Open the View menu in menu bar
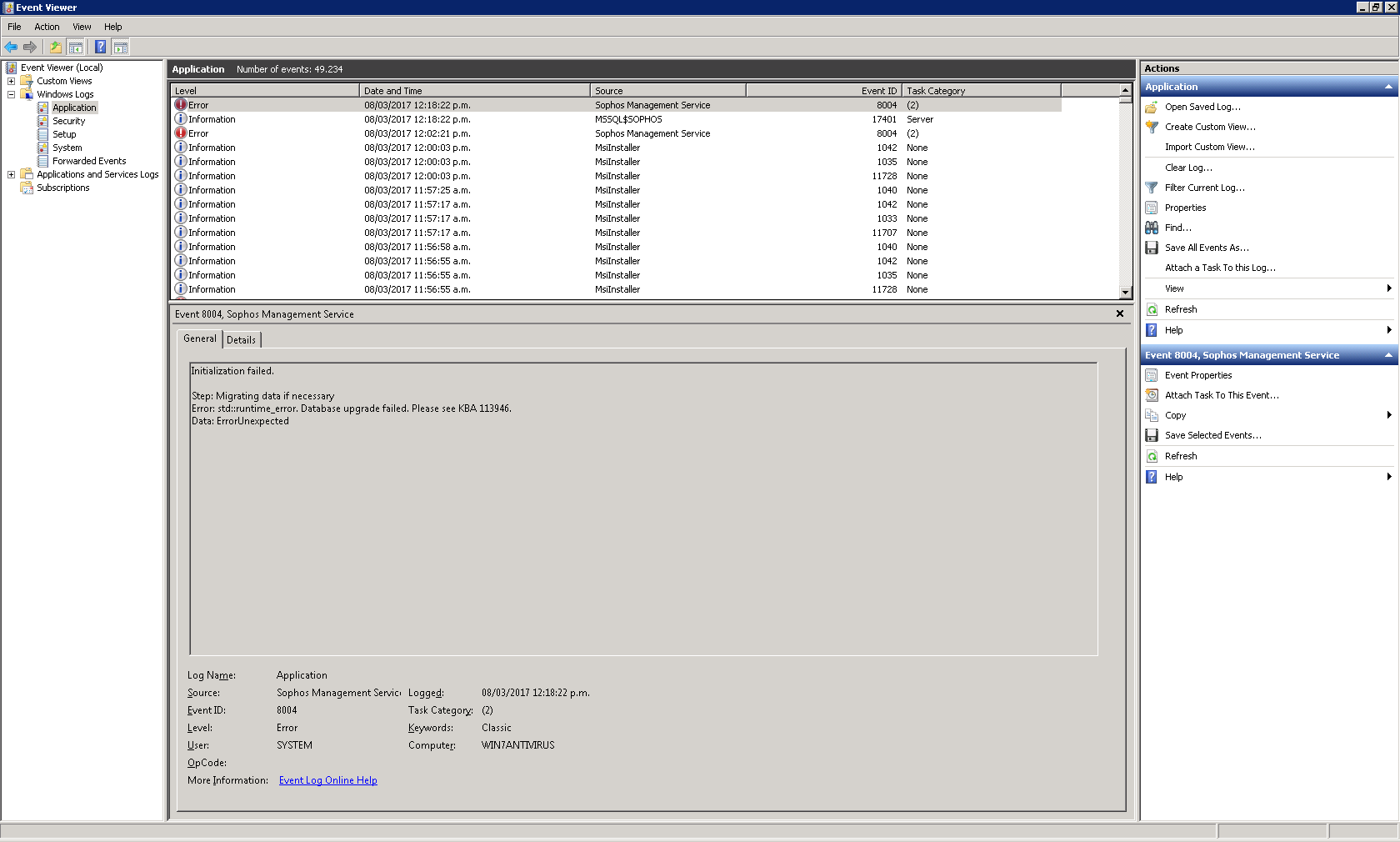The width and height of the screenshot is (1400, 842). click(x=82, y=27)
